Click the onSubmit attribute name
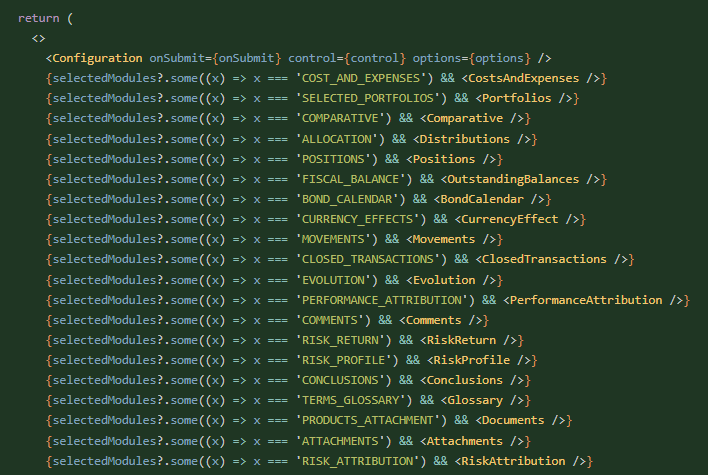Screen dimensions: 708x475 click(x=177, y=58)
